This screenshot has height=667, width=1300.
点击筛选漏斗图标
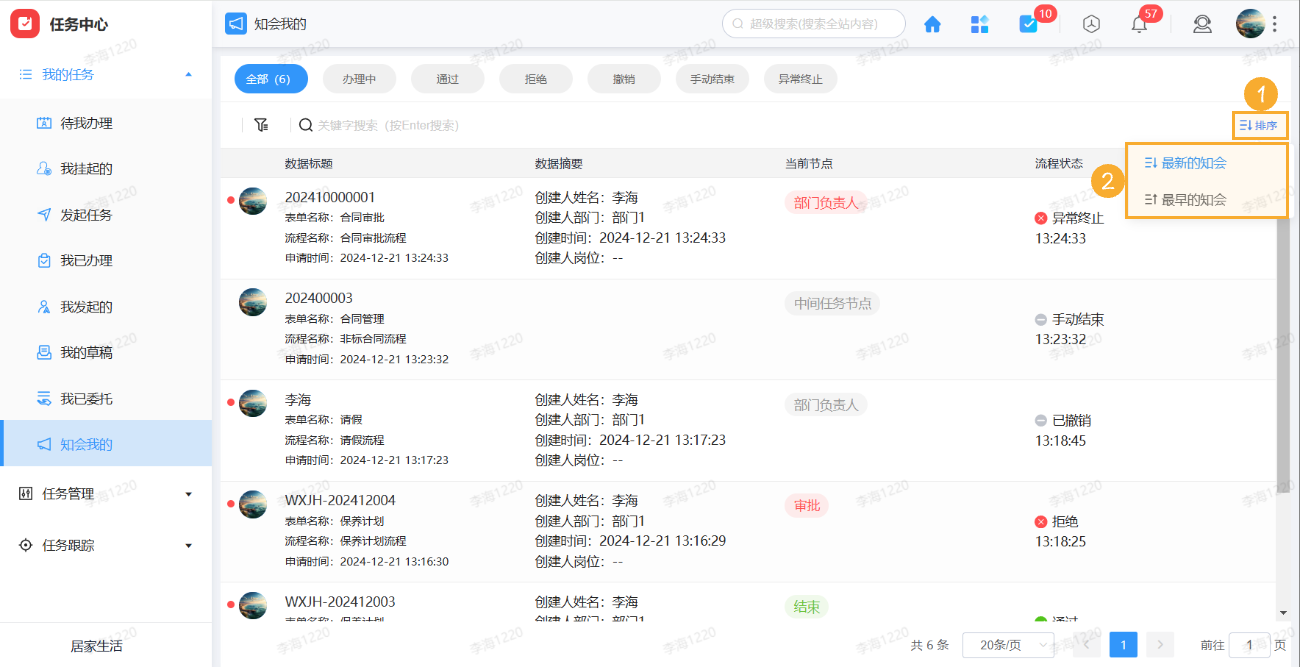[x=261, y=124]
